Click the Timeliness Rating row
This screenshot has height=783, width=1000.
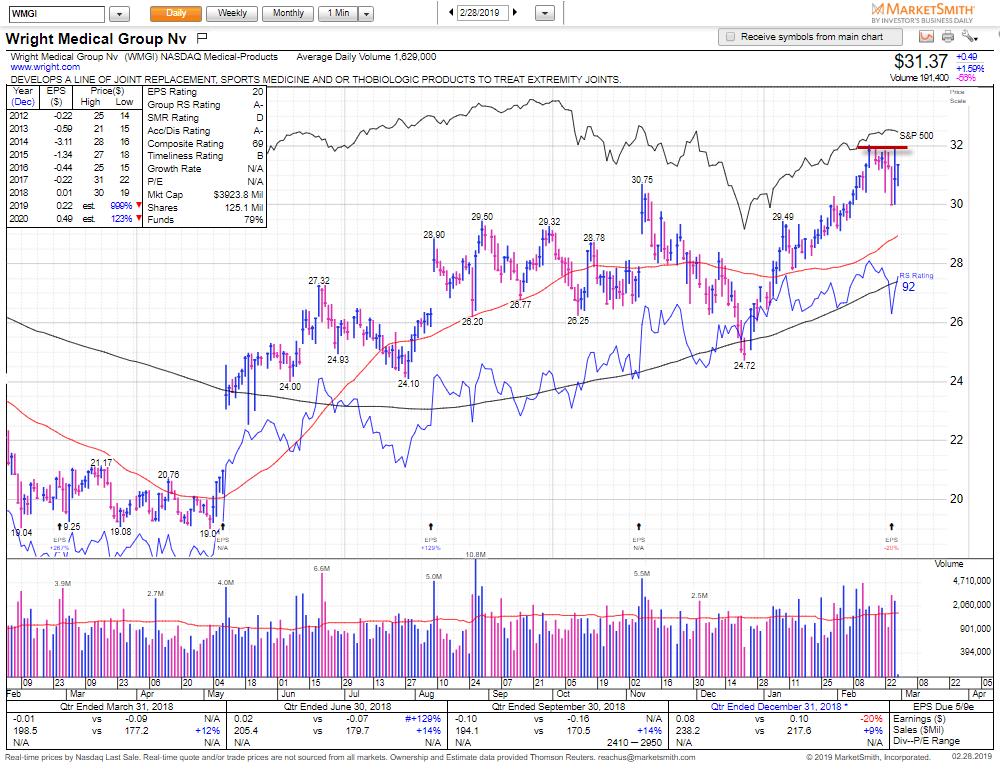[x=205, y=156]
